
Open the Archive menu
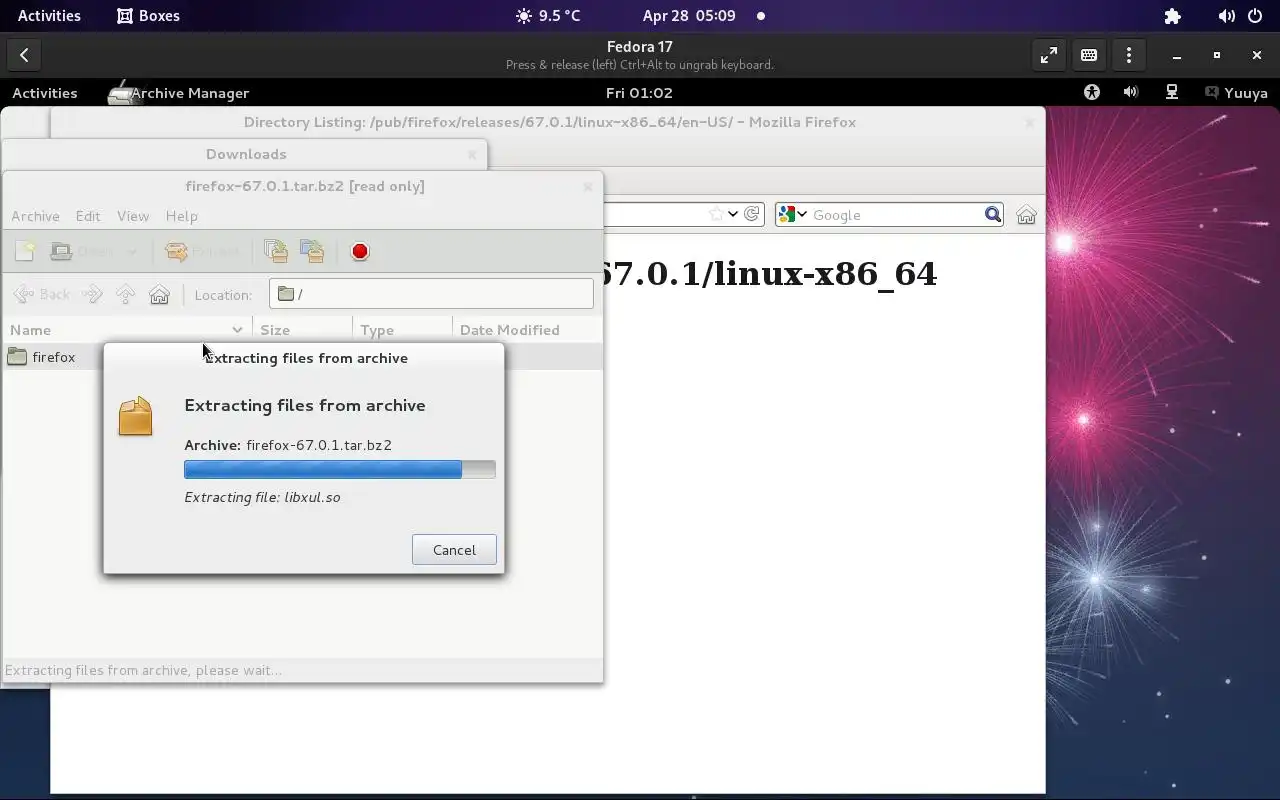tap(35, 216)
